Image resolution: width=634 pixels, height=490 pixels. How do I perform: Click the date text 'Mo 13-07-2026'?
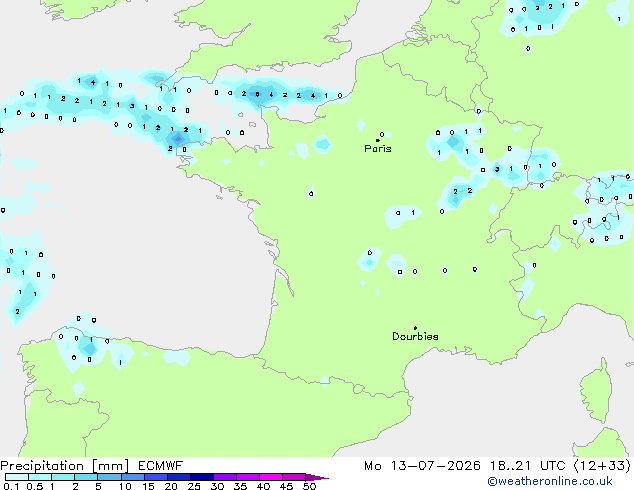click(422, 466)
